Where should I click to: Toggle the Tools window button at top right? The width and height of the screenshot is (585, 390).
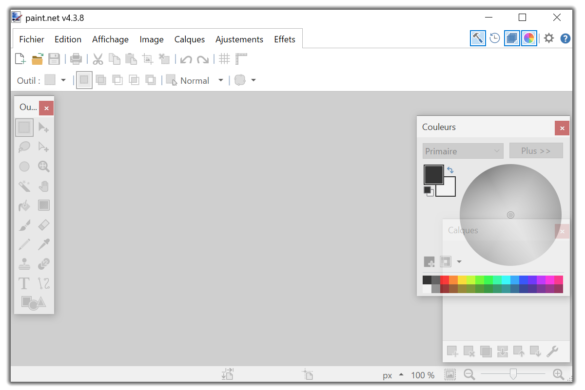(478, 38)
